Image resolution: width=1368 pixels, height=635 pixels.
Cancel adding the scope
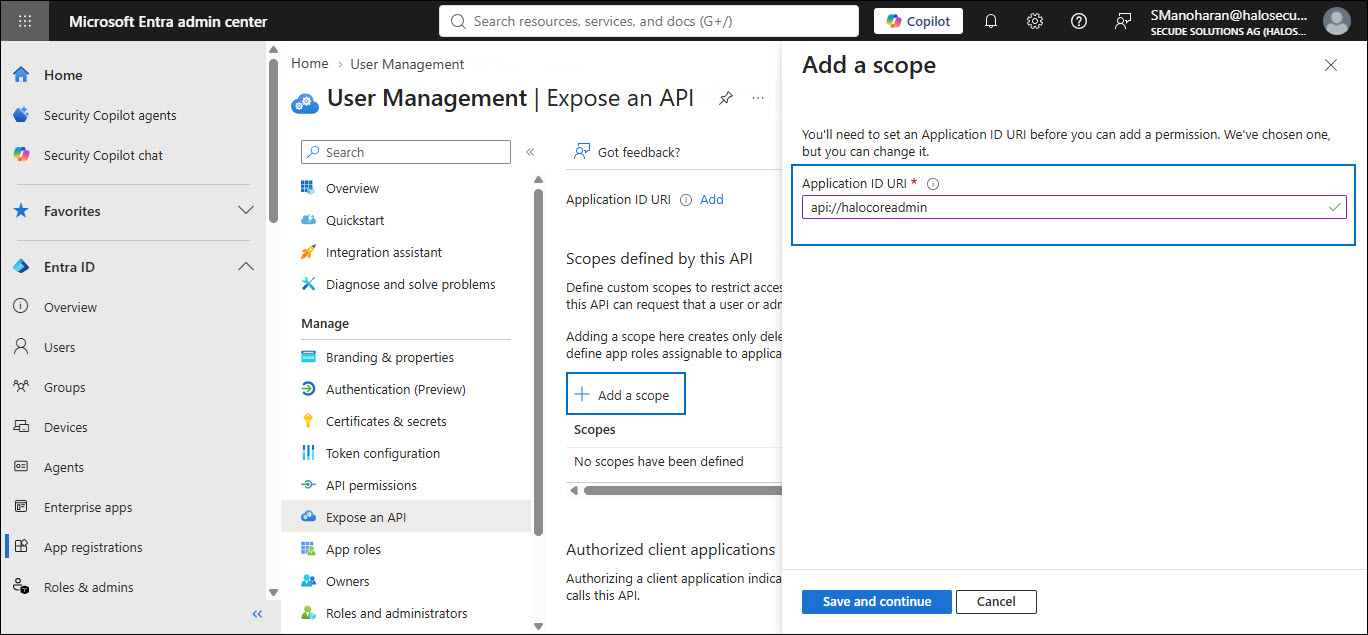(996, 601)
